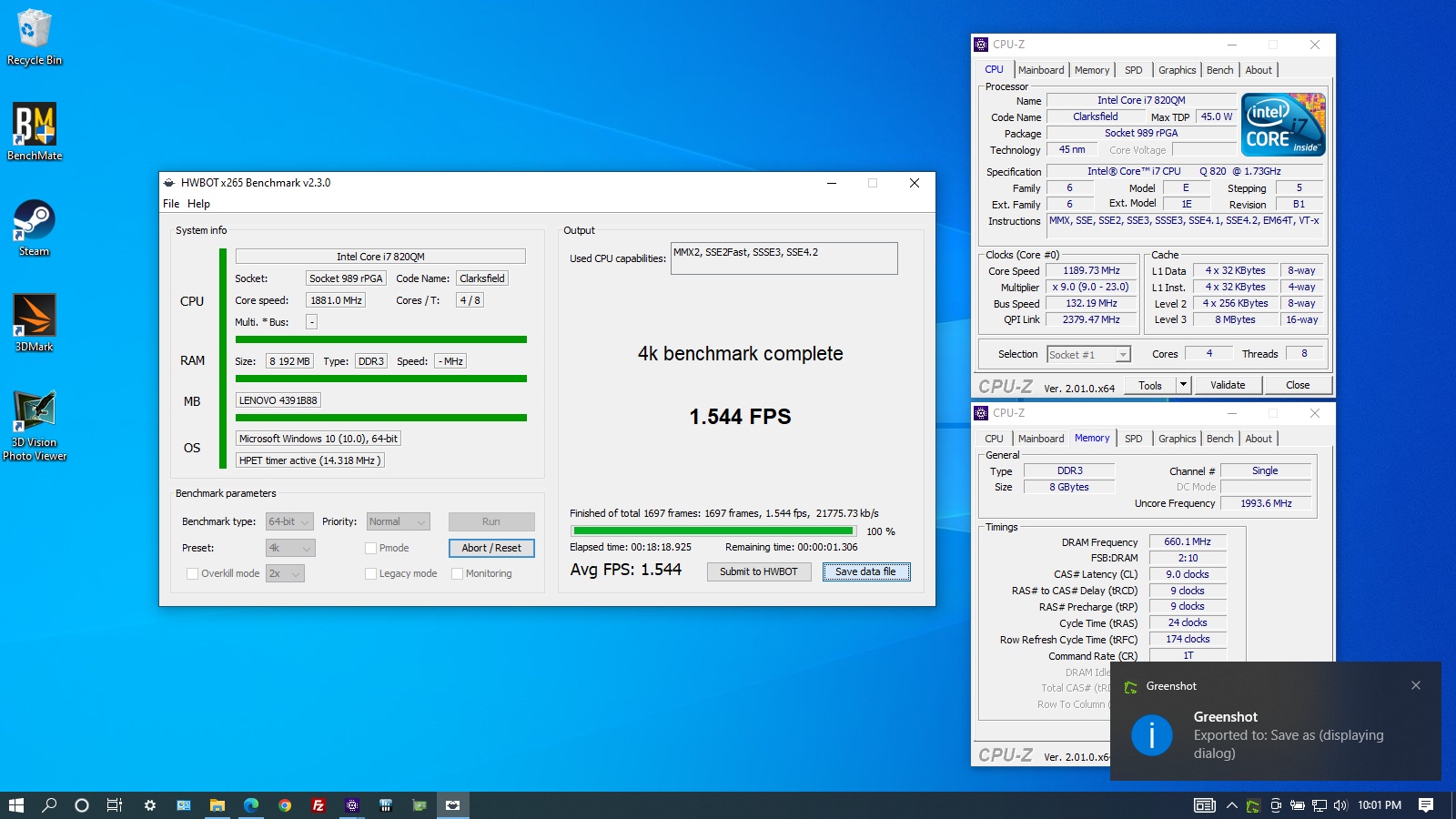Click the Save data file button
This screenshot has width=1456, height=819.
pyautogui.click(x=865, y=571)
